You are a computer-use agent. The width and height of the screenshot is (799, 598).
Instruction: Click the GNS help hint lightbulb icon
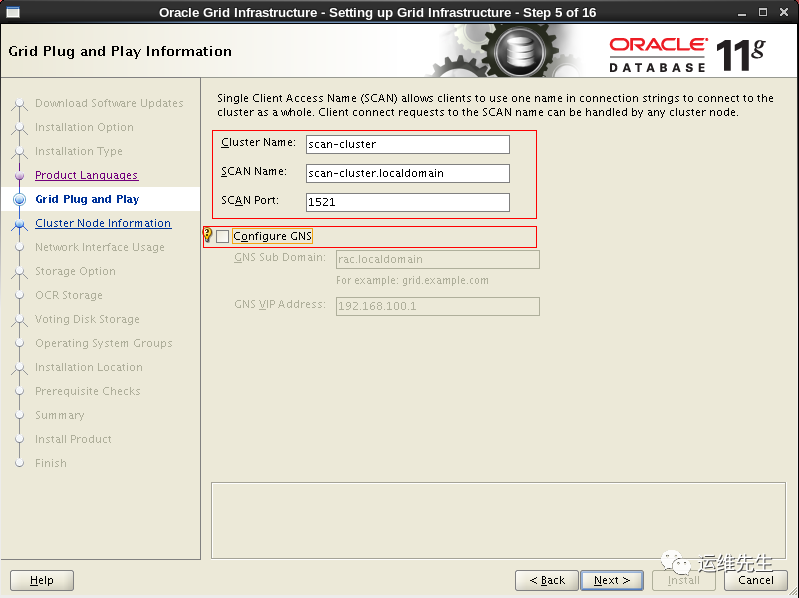click(207, 234)
